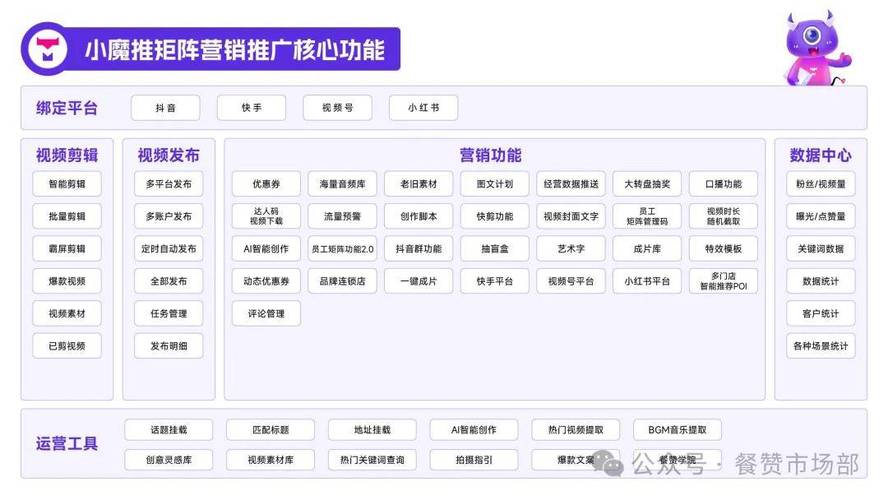Screen dimensions: 888x500
Task: Click 视频封面文字 box
Action: click(x=571, y=216)
